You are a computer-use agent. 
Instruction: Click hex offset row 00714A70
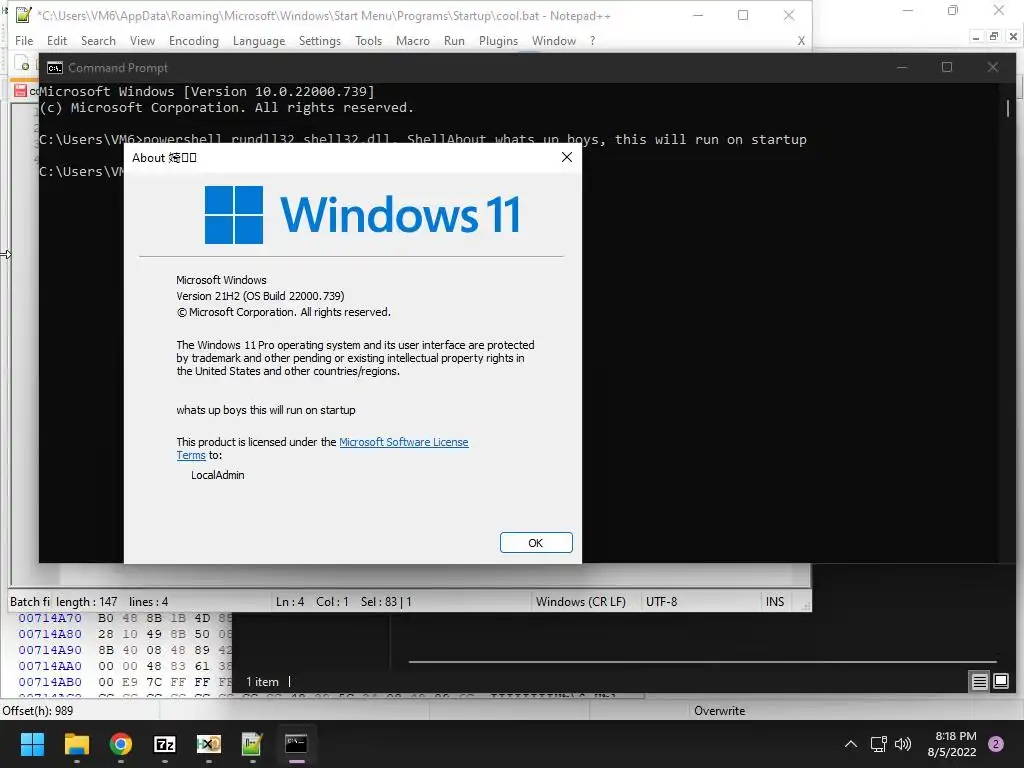(x=50, y=618)
